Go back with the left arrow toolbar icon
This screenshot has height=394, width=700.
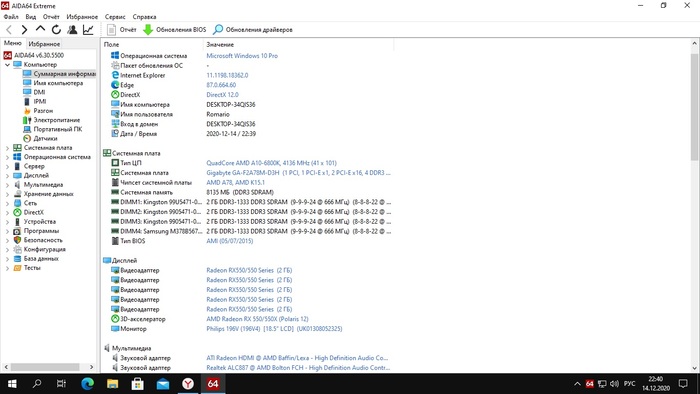click(9, 30)
